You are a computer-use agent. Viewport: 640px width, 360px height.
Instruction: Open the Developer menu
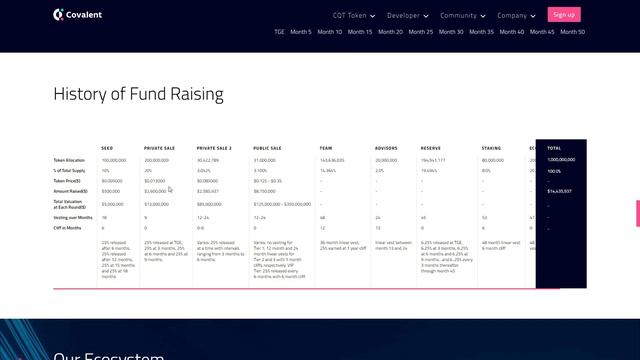coord(407,16)
